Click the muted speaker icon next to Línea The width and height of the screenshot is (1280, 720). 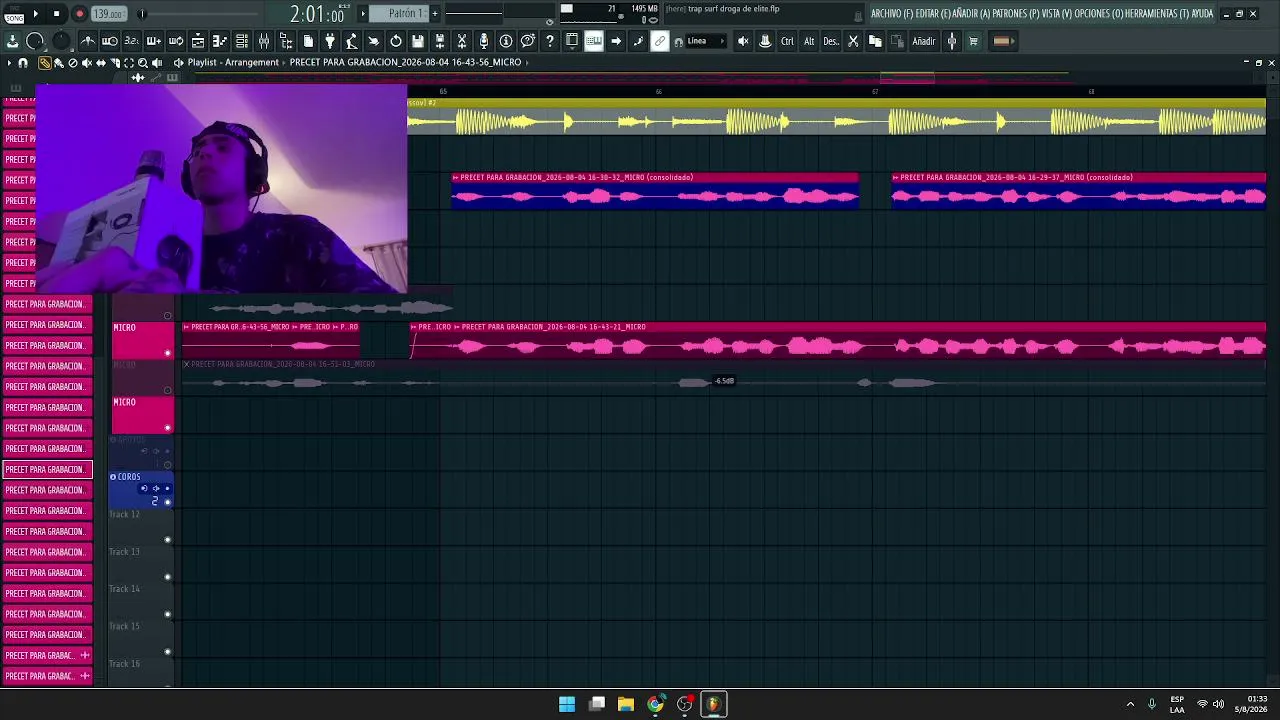click(x=743, y=41)
